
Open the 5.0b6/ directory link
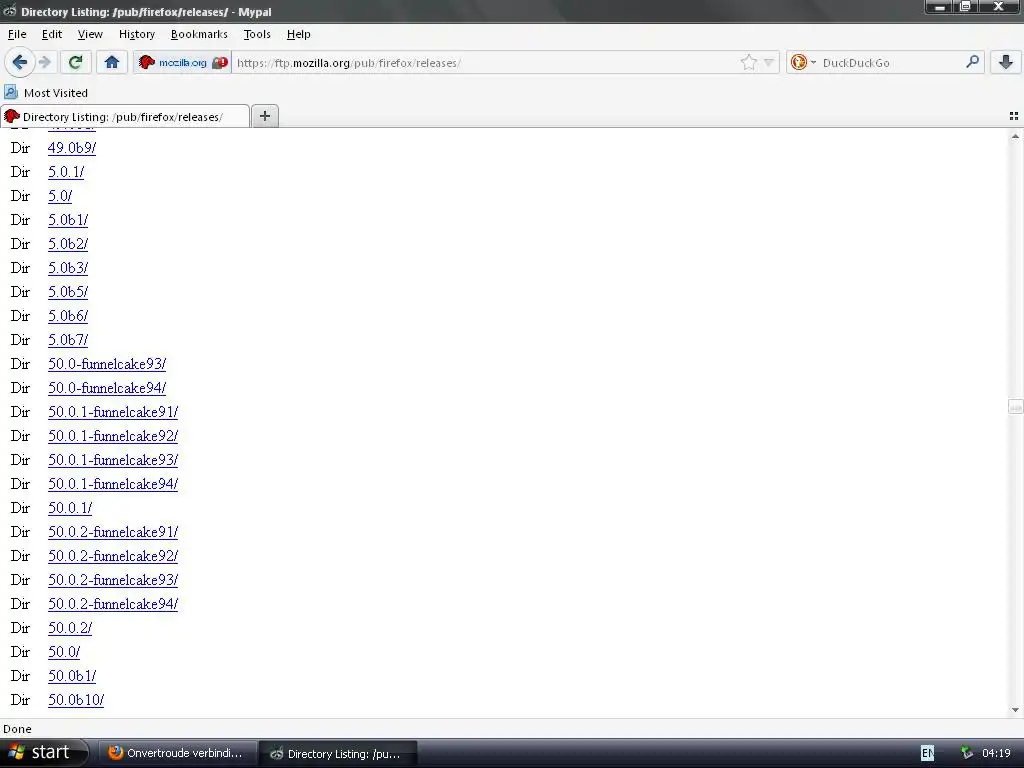click(68, 316)
